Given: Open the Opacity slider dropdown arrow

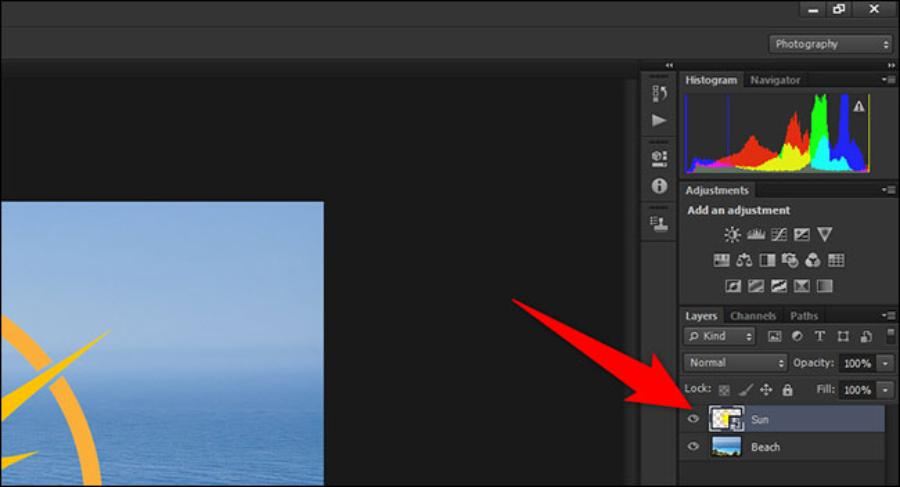Looking at the screenshot, I should tap(886, 364).
